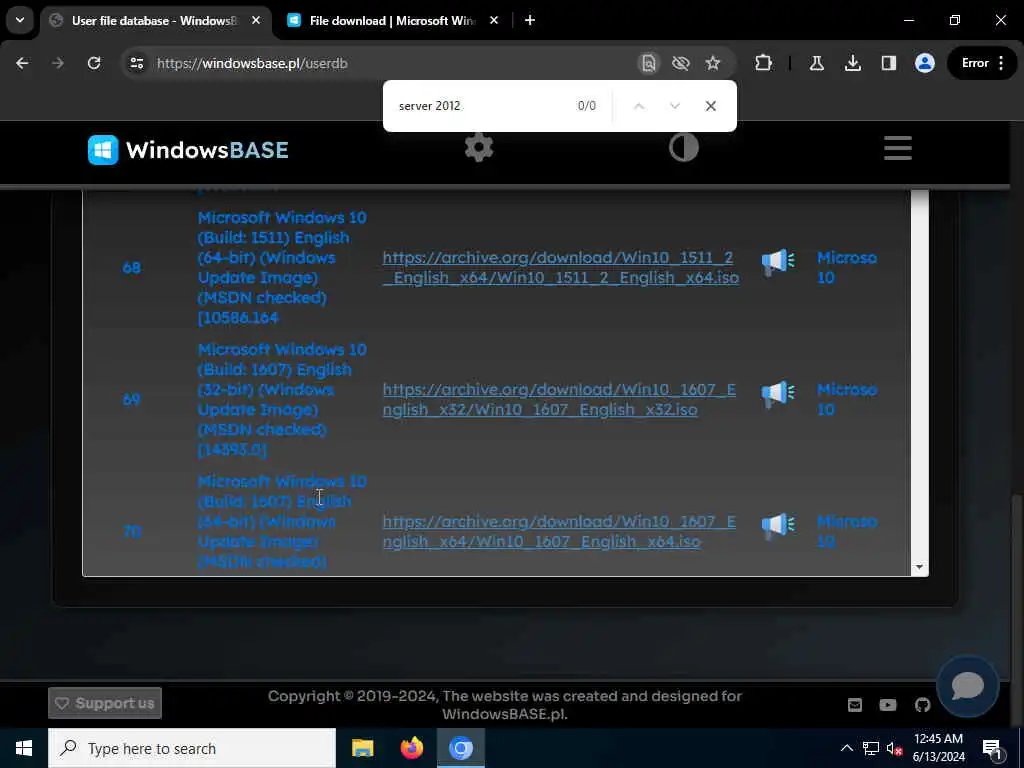
Task: Open the chat bubble widget
Action: pos(968,686)
